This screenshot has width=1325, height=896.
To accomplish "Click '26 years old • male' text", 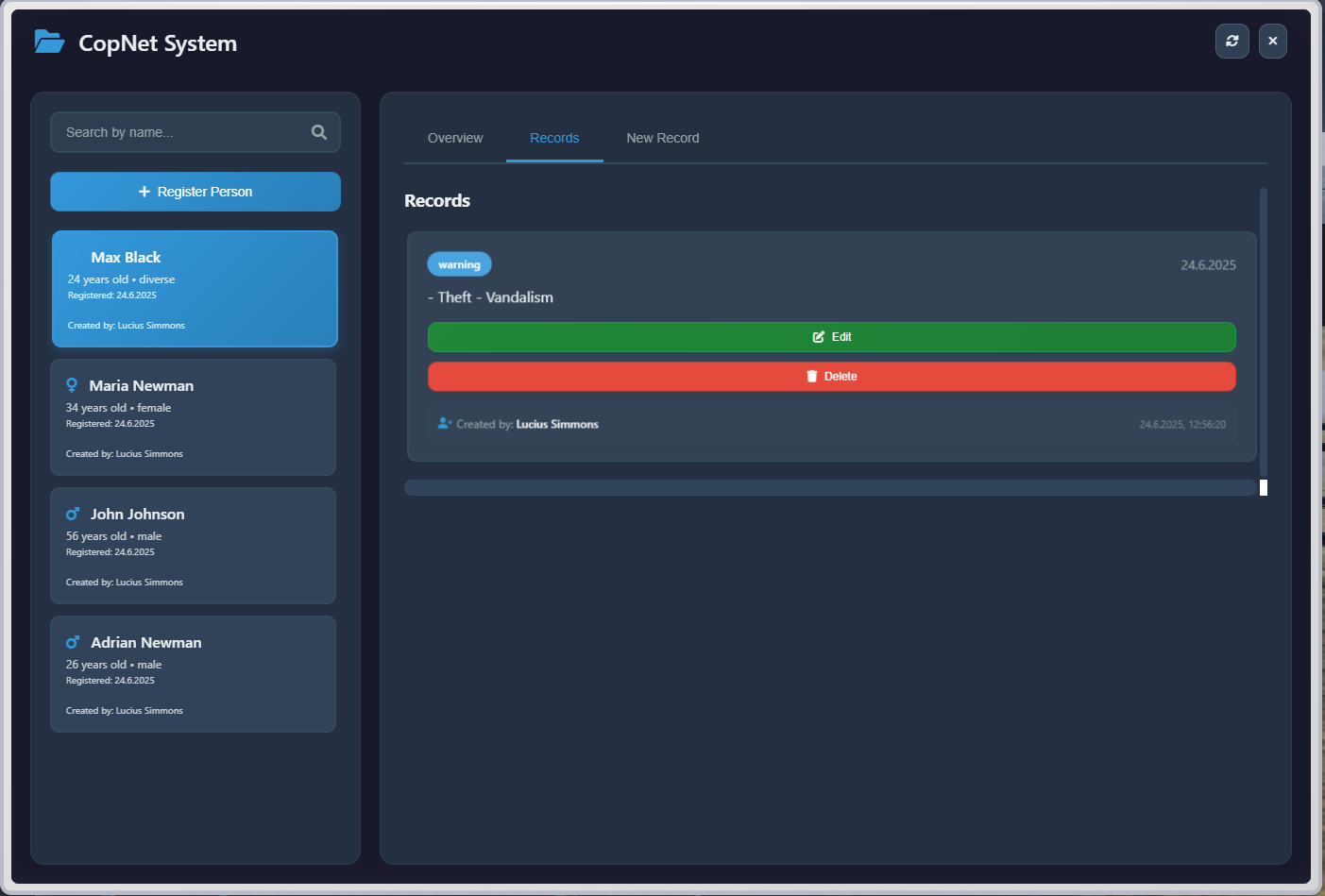I will 113,665.
